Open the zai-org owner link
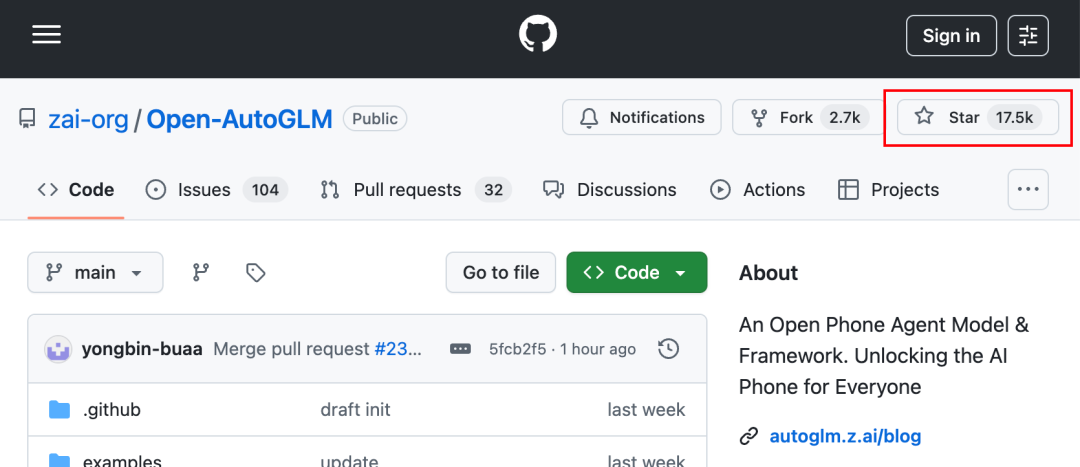This screenshot has height=467, width=1080. (88, 119)
